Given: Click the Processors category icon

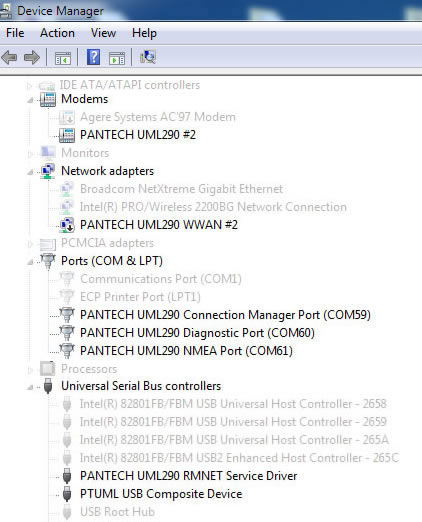Looking at the screenshot, I should (x=48, y=369).
